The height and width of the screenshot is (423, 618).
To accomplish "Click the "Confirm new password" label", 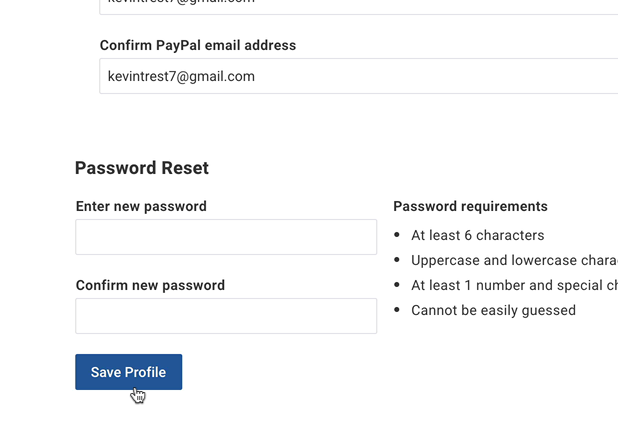I will tap(150, 285).
